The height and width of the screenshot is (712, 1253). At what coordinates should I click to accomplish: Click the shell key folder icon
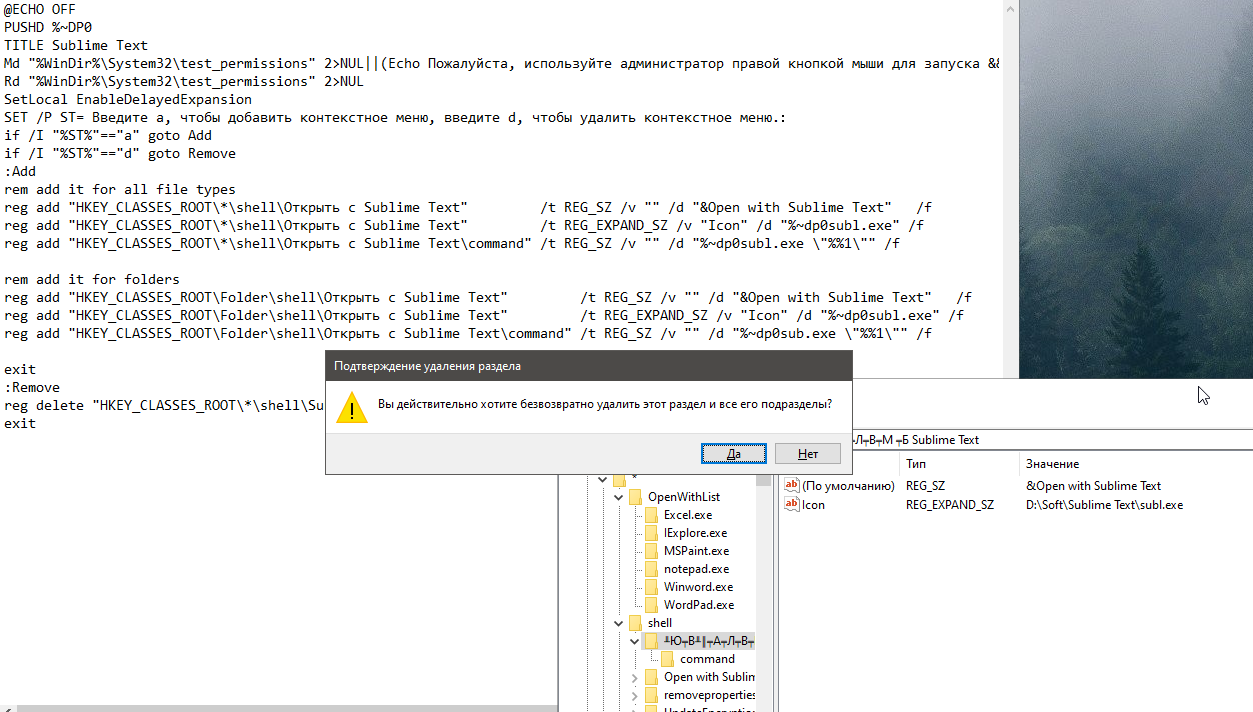pos(637,623)
